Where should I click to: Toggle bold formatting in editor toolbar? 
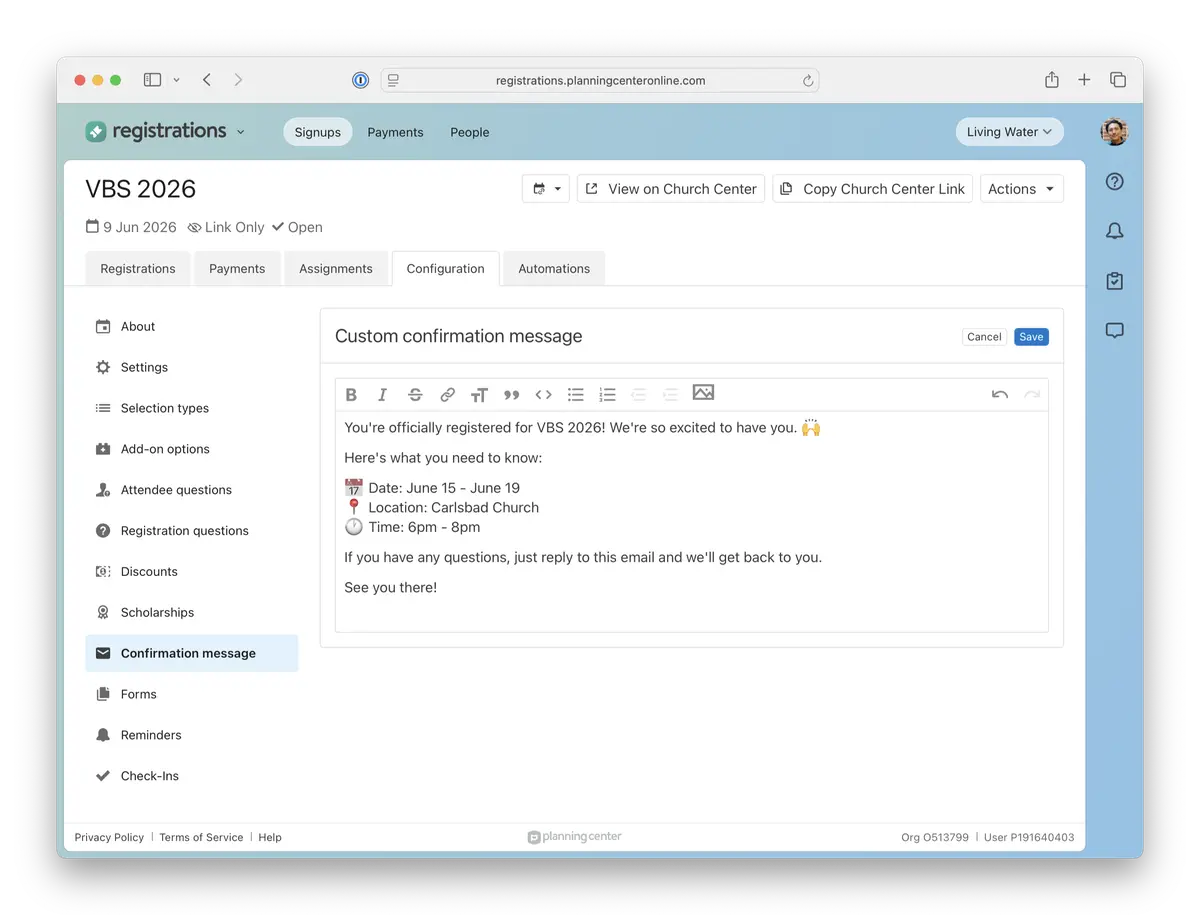point(351,395)
